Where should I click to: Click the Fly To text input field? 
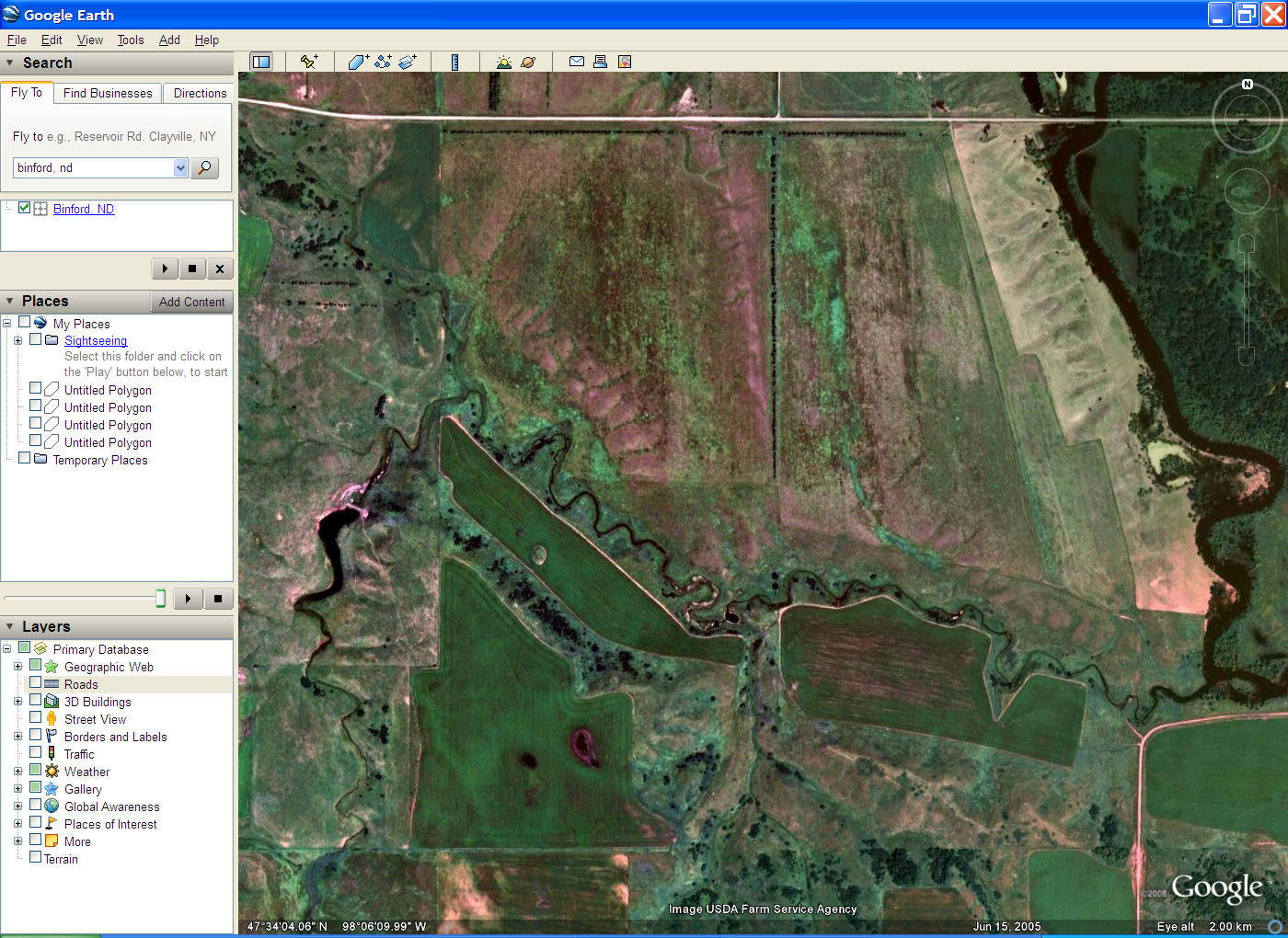tap(93, 167)
